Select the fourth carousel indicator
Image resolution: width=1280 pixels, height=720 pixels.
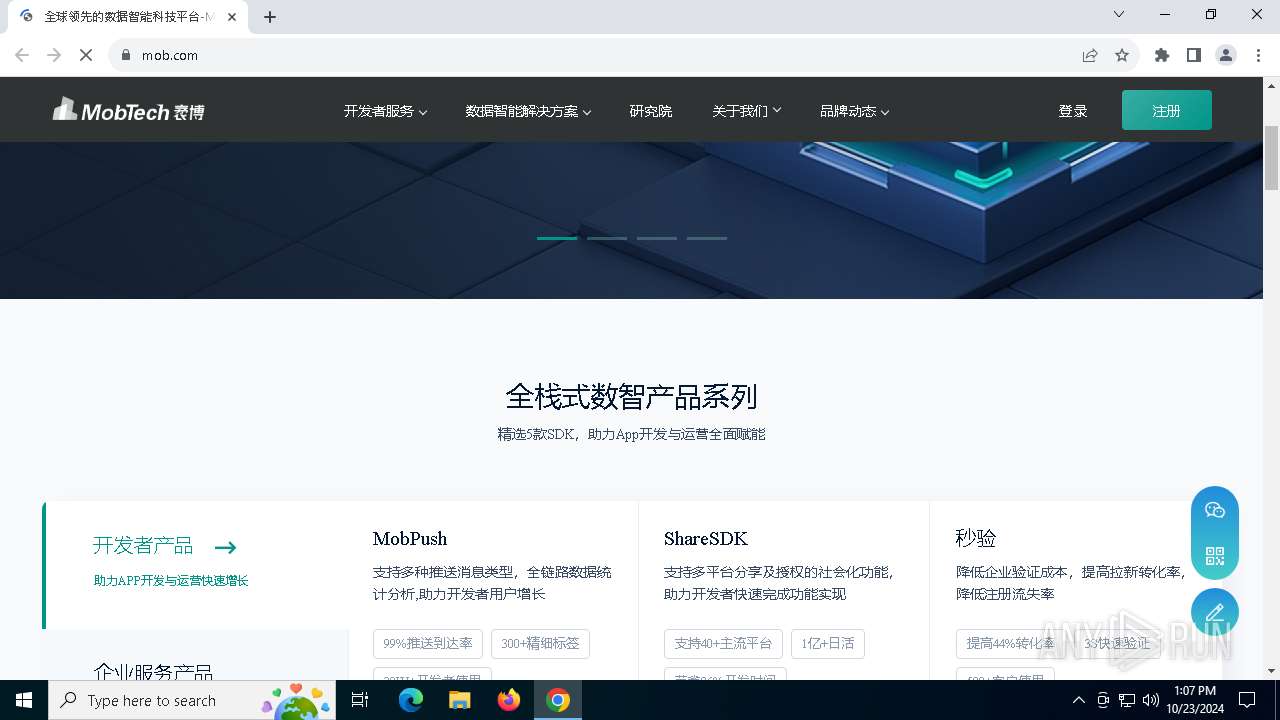707,238
